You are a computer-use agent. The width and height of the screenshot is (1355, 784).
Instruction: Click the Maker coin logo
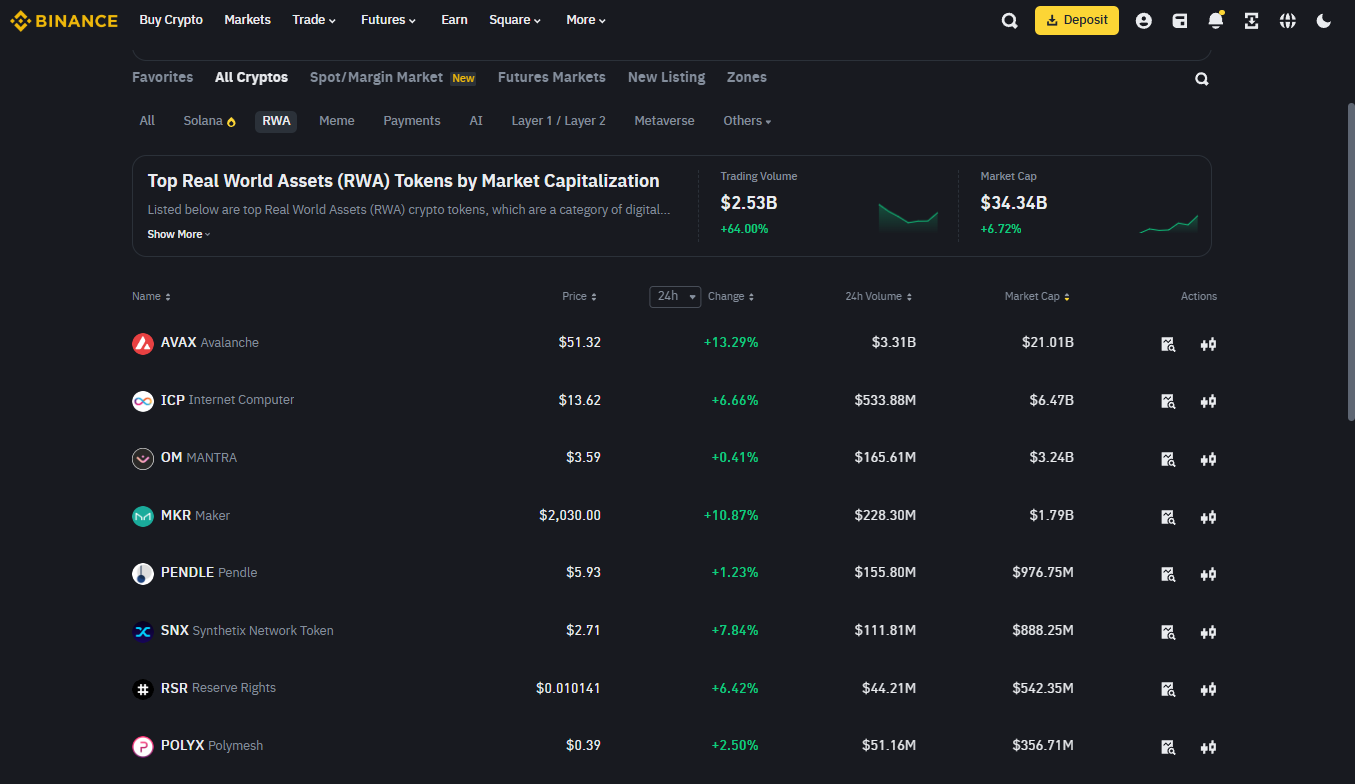(143, 516)
